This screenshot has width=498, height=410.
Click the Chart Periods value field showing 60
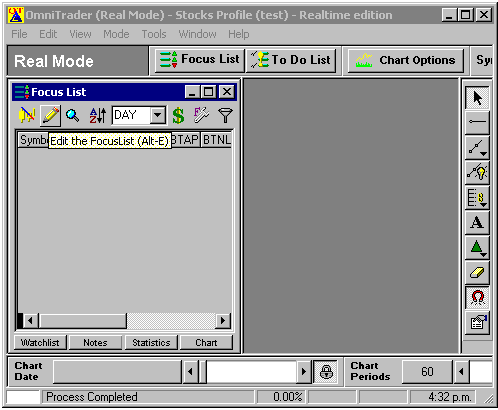[427, 372]
